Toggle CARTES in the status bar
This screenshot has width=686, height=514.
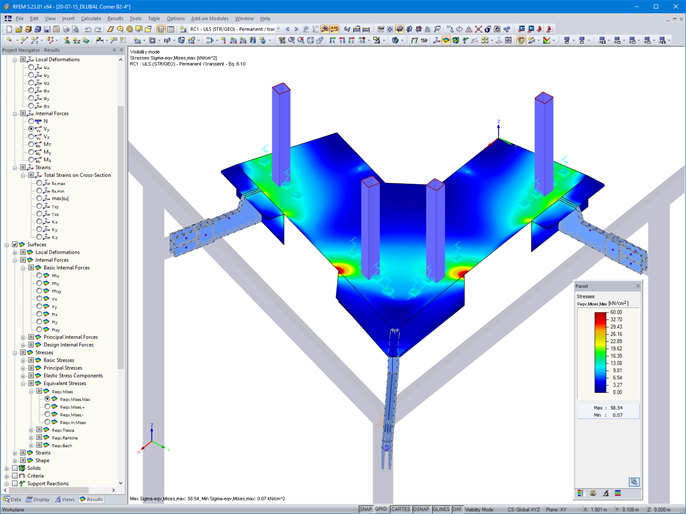[x=400, y=510]
